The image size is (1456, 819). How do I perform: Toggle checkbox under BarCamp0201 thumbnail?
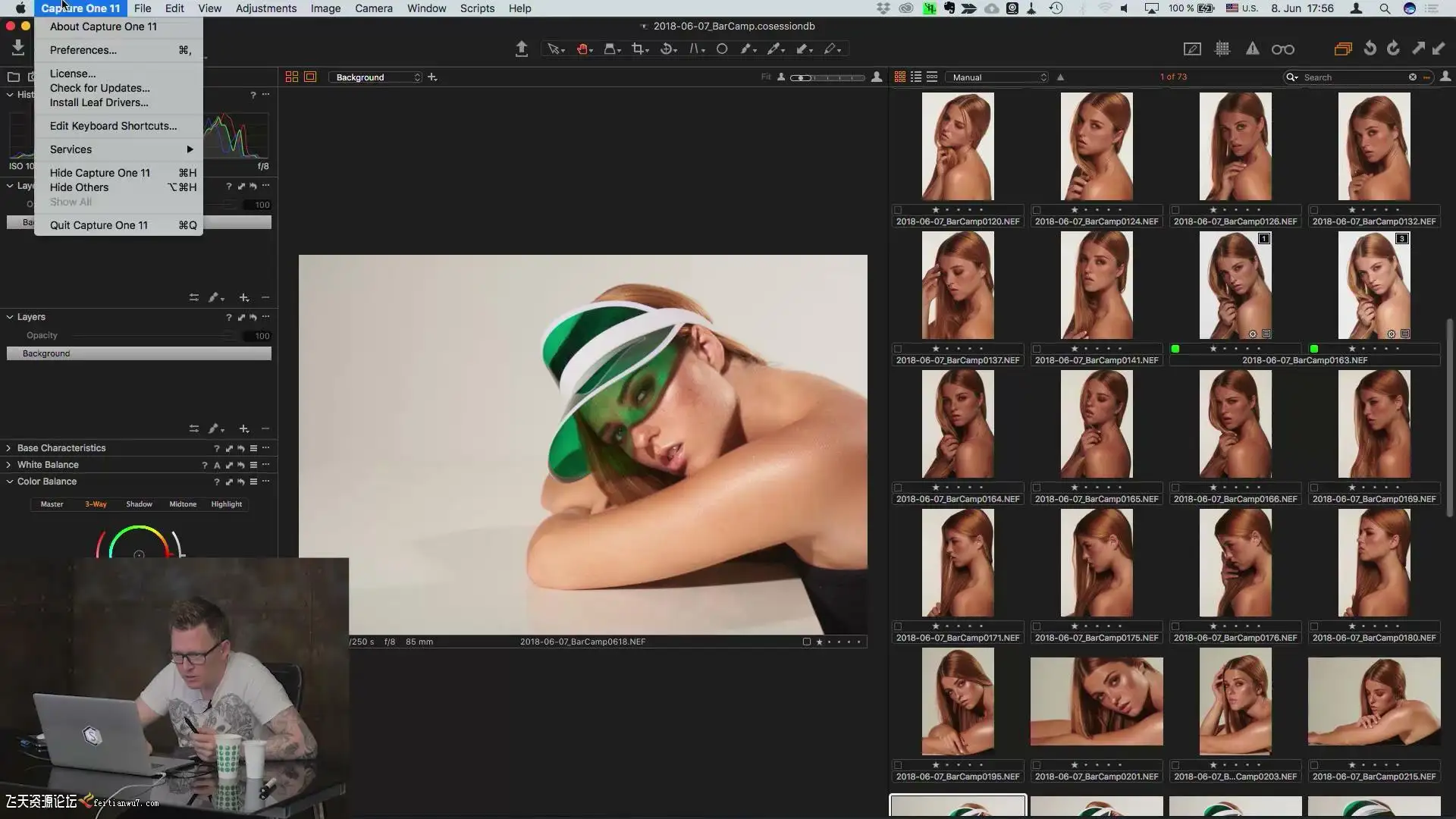[x=1037, y=765]
